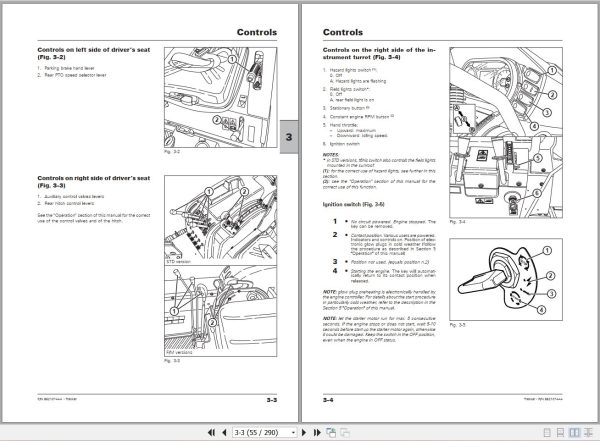Go to the first page
600x441 pixels.
tap(211, 433)
